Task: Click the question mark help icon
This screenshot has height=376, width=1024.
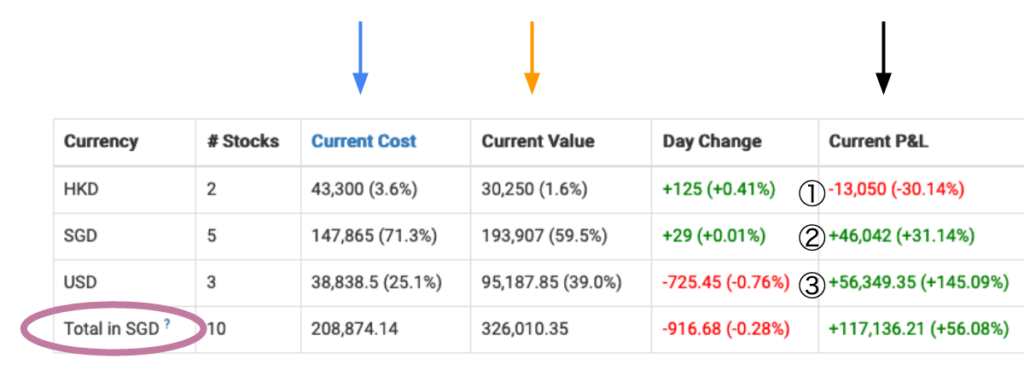Action: pyautogui.click(x=167, y=323)
